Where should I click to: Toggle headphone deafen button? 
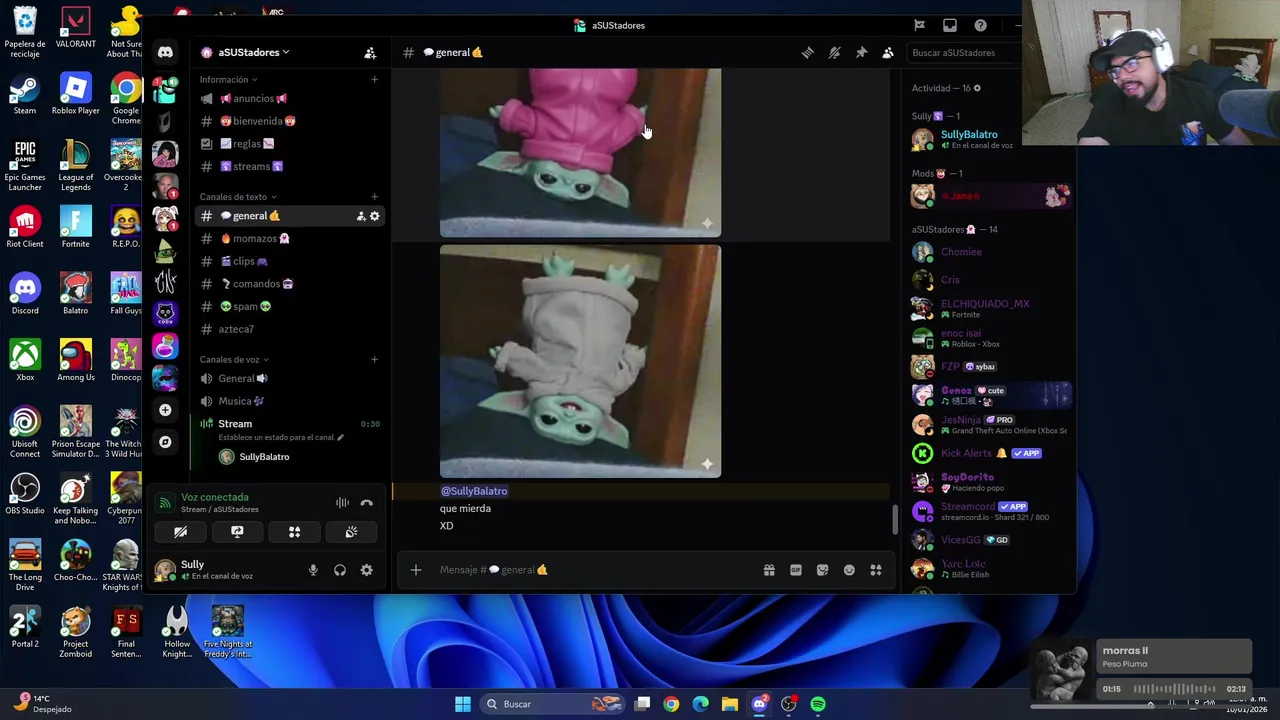[340, 570]
